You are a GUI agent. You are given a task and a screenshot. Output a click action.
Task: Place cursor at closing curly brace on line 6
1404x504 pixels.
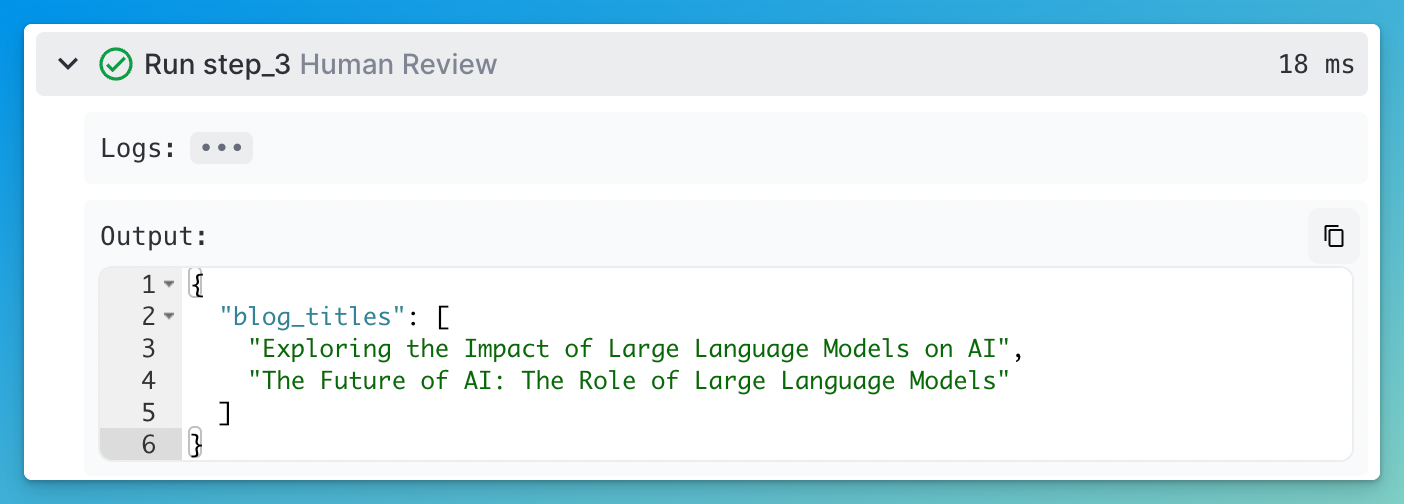point(196,445)
